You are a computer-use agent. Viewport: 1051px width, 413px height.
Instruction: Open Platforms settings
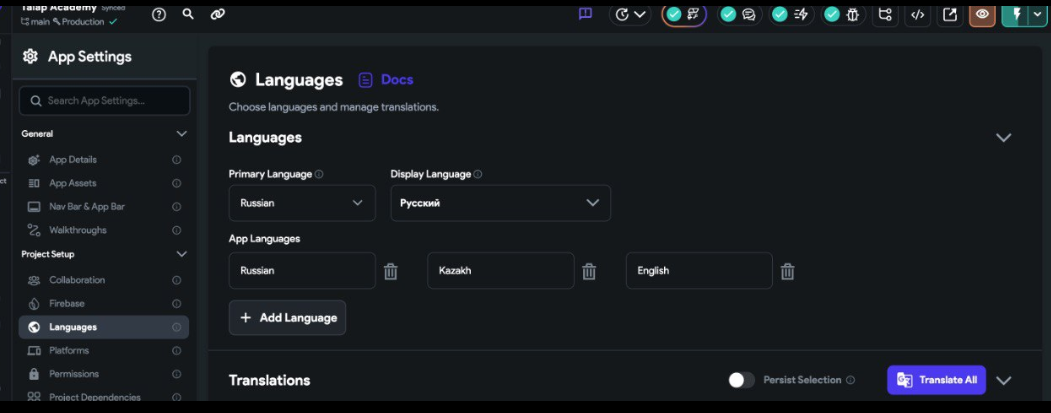pyautogui.click(x=68, y=351)
